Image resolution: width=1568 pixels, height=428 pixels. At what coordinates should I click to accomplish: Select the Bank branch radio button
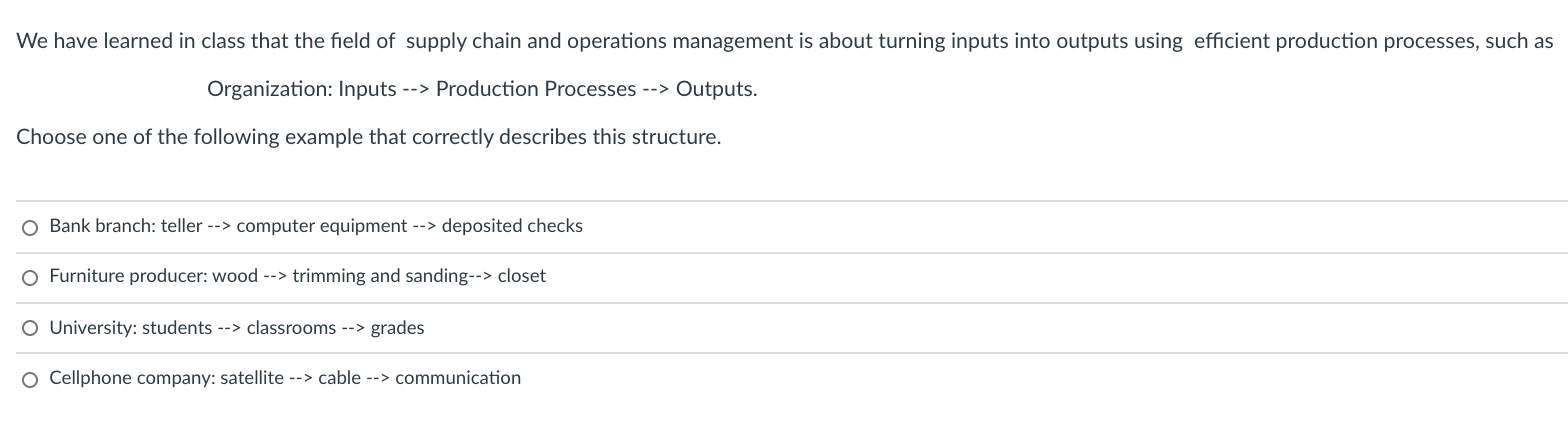(30, 228)
